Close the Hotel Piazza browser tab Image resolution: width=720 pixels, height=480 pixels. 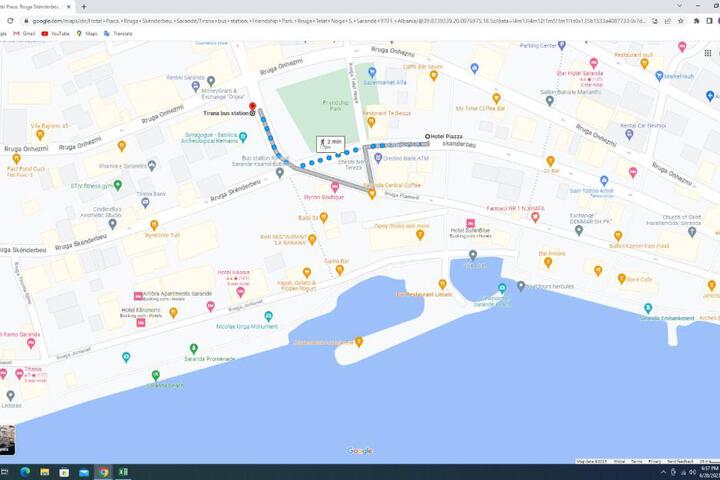(x=69, y=7)
